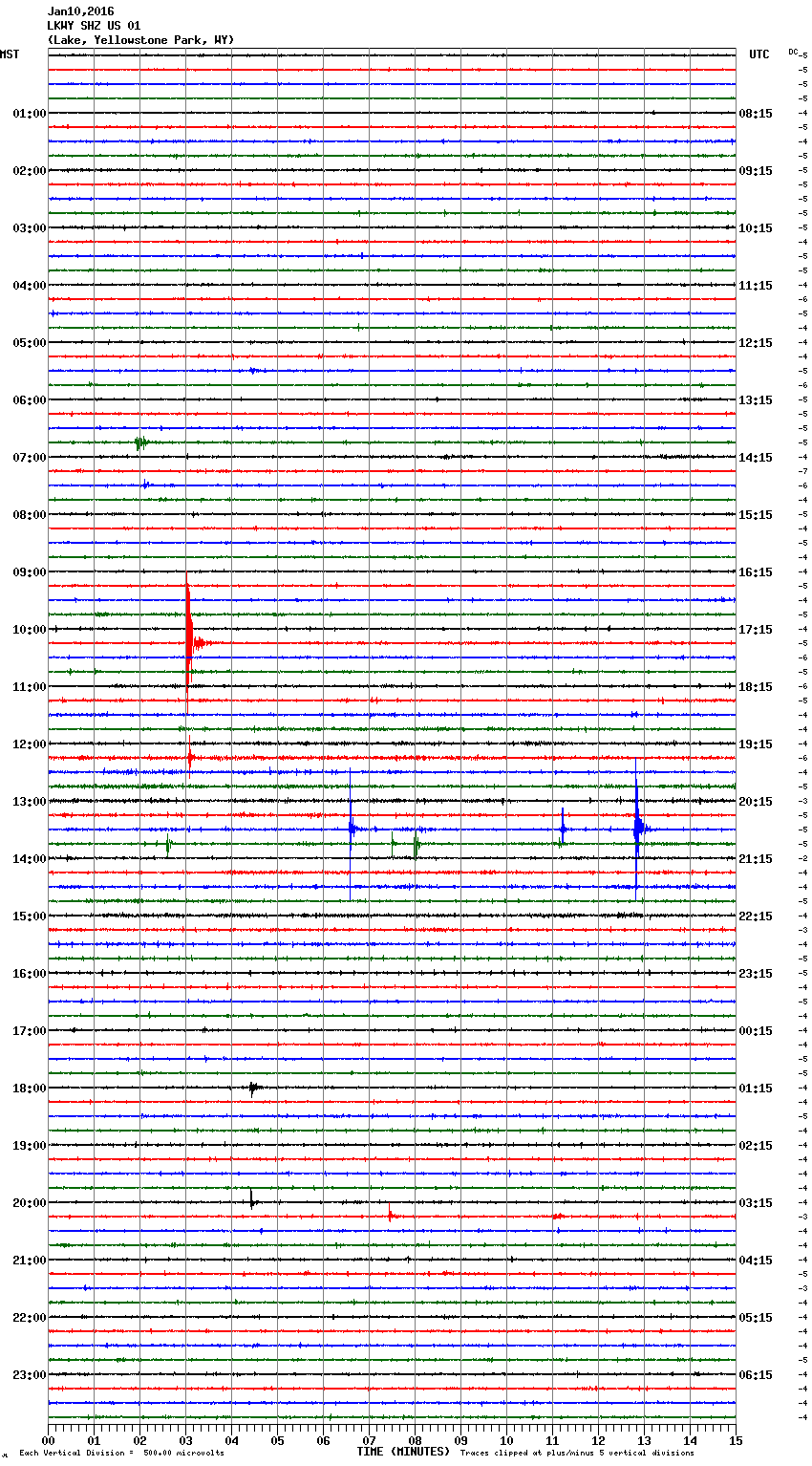Select the 05:00 MST time label
This screenshot has height=1466, width=812.
pyautogui.click(x=29, y=343)
